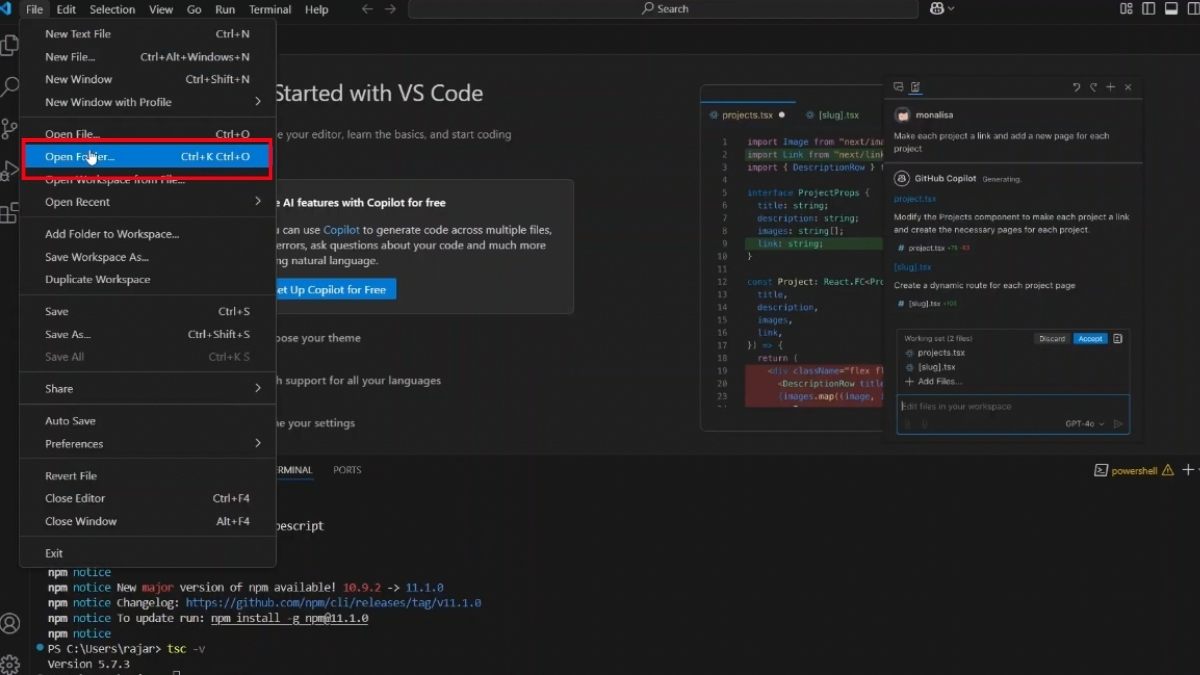This screenshot has height=675, width=1200.
Task: Select Close Window entry
Action: coord(148,521)
